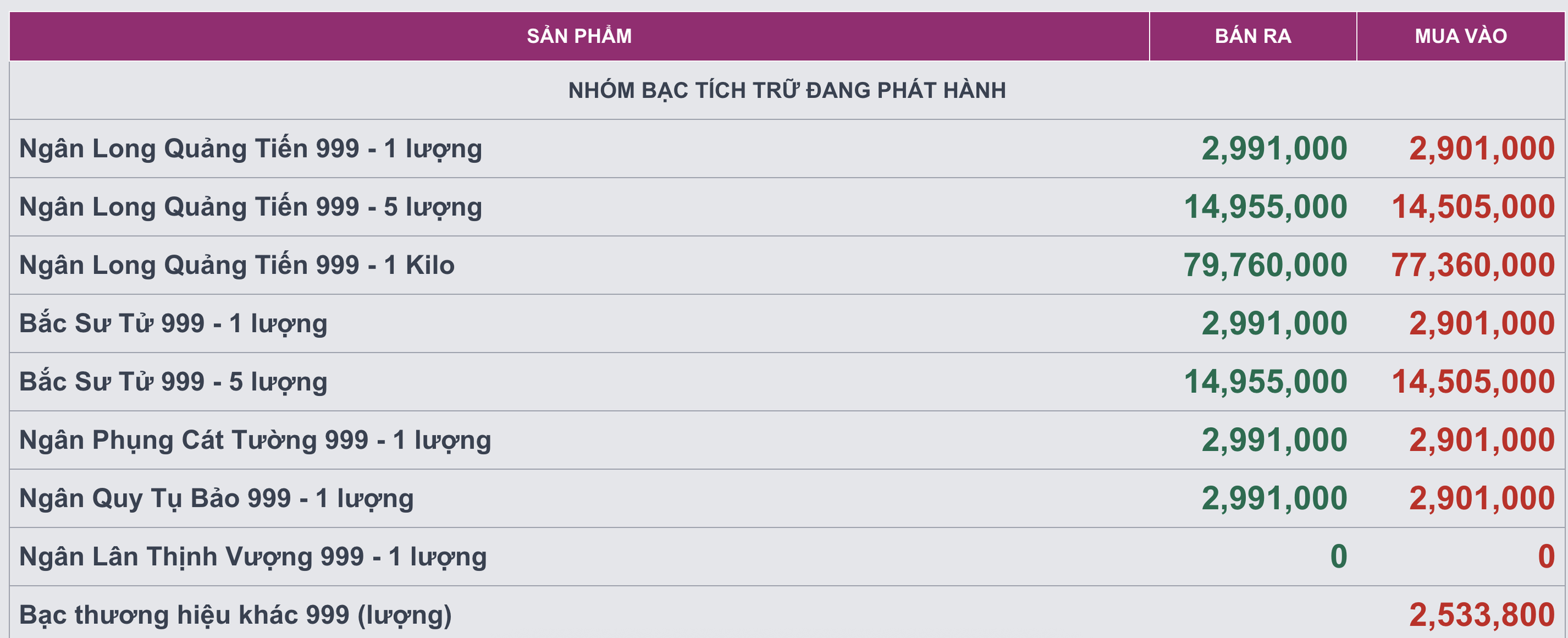The height and width of the screenshot is (638, 1568).
Task: Click sell price for Bắc Sư Tử 5 lượng
Action: [x=1265, y=382]
